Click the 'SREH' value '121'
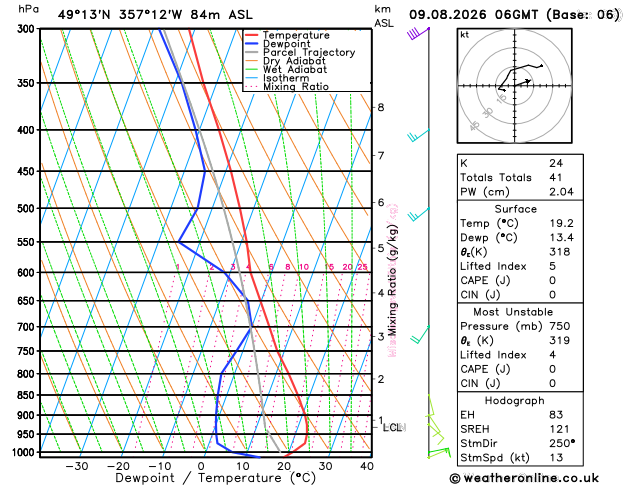Image resolution: width=629 pixels, height=486 pixels. point(559,429)
